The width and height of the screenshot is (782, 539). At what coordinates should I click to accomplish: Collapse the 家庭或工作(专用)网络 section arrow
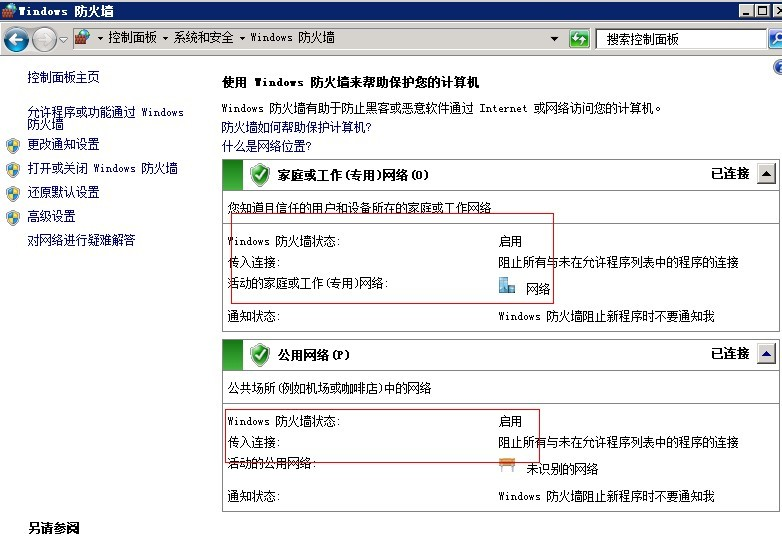click(765, 174)
